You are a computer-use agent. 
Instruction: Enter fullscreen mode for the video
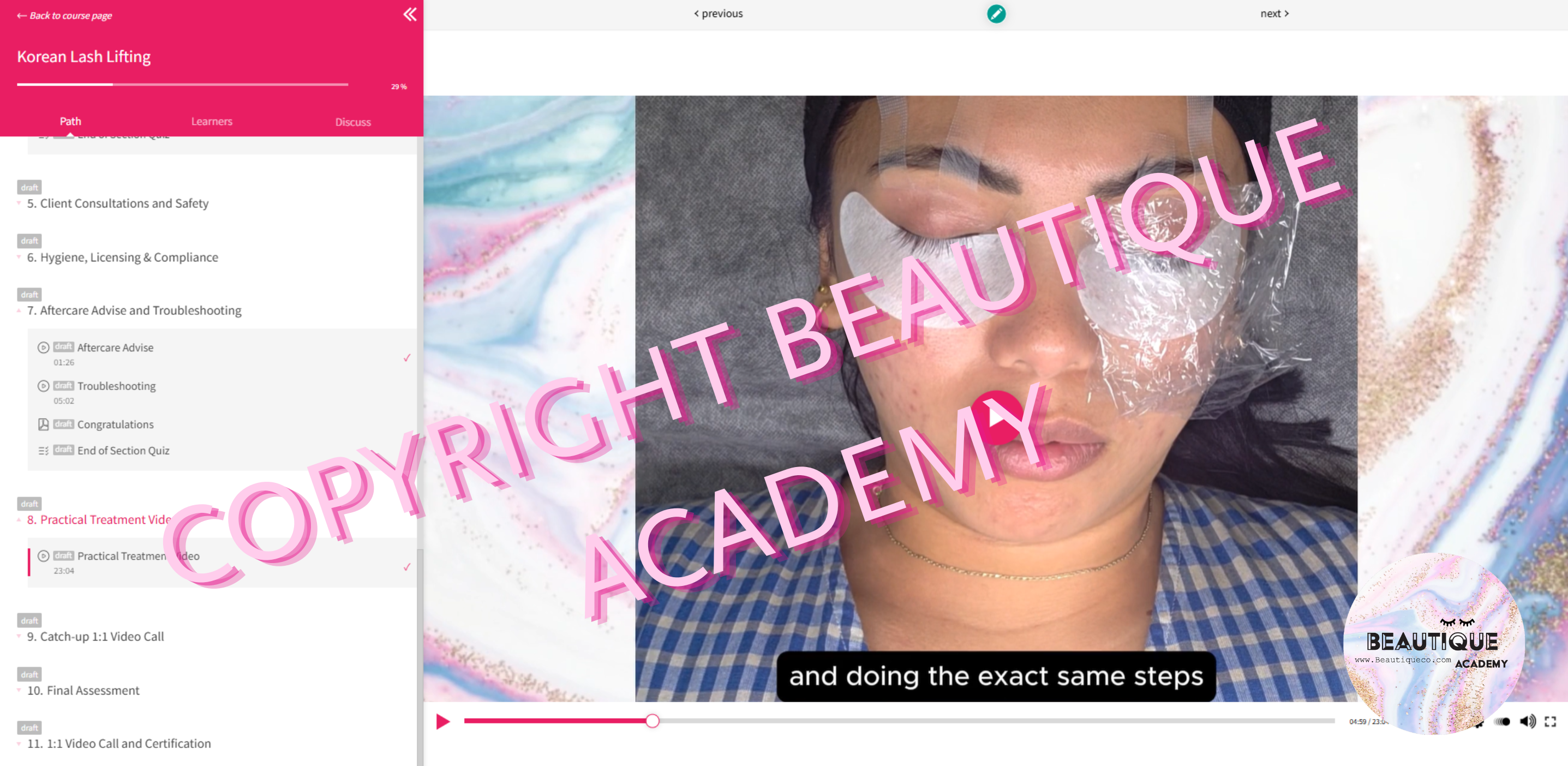1550,722
